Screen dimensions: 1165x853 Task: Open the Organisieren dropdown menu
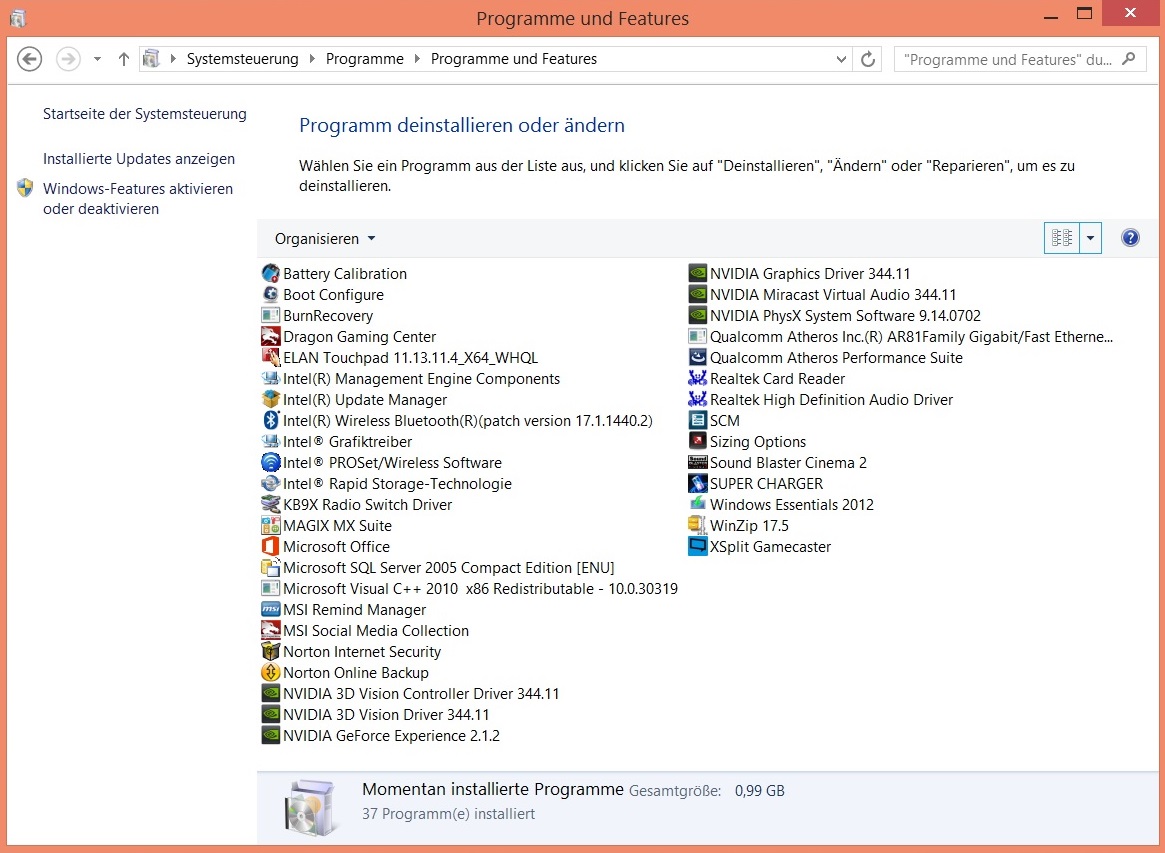[x=325, y=239]
